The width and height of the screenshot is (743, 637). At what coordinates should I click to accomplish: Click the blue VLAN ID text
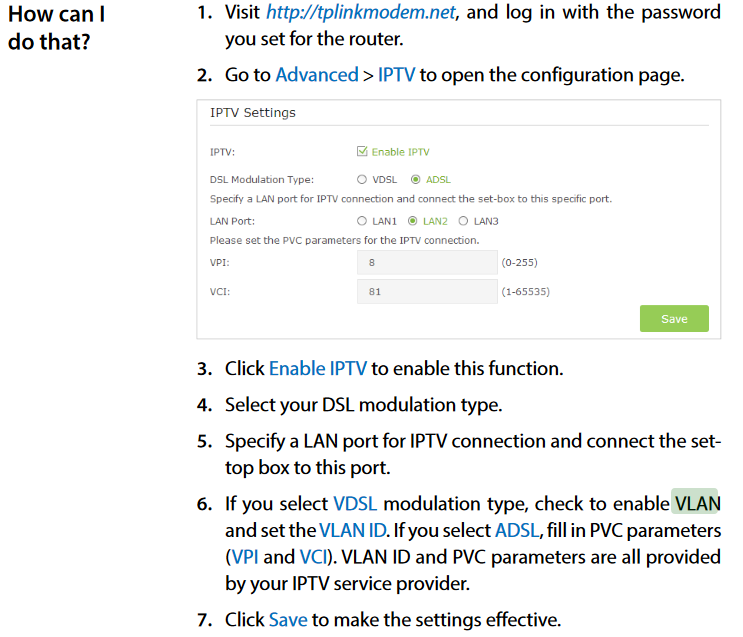pos(353,530)
